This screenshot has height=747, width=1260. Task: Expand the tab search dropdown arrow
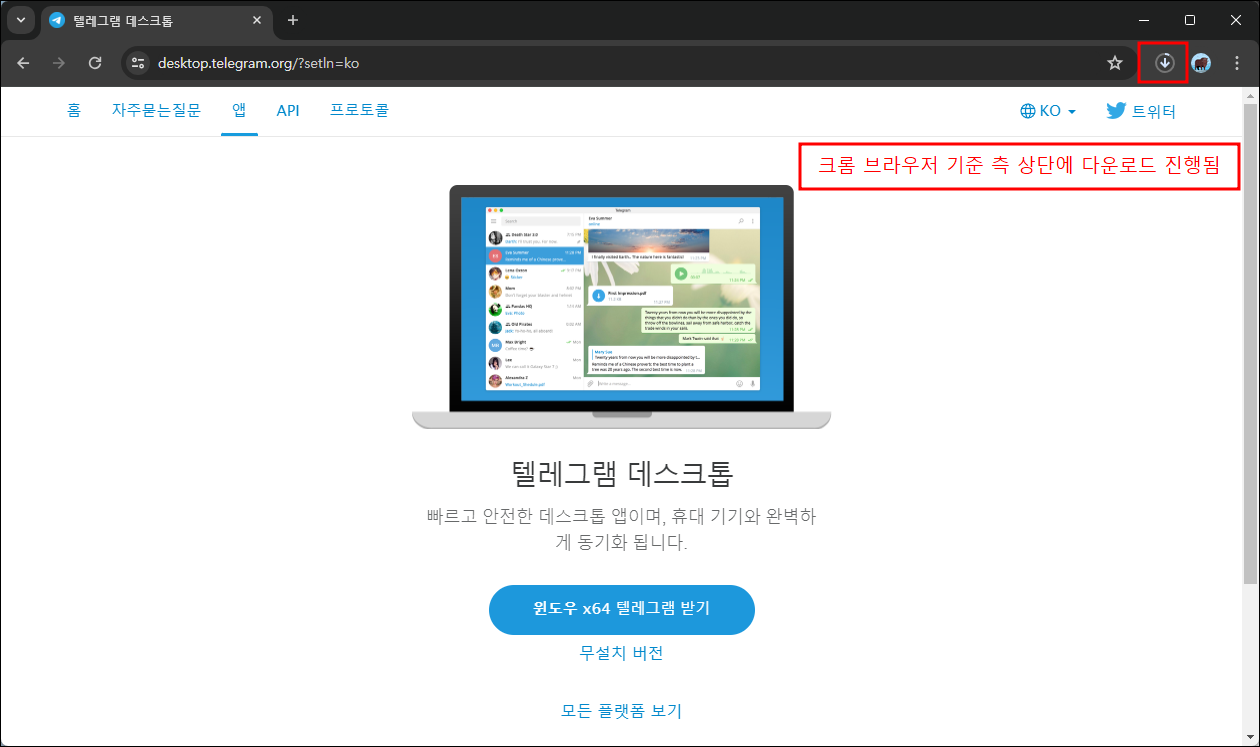point(20,20)
